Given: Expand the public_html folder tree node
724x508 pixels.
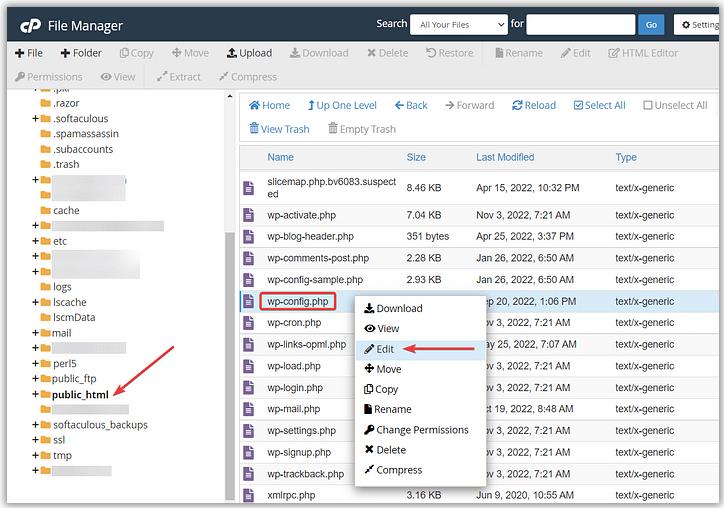Looking at the screenshot, I should [35, 394].
